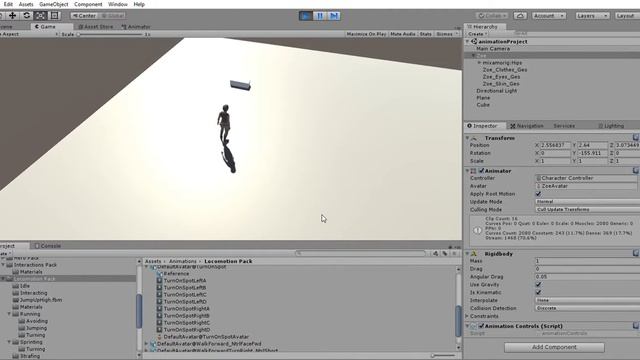Select the TurnOnSpotLeftA animation clip
This screenshot has height=360, width=640.
tap(184, 280)
